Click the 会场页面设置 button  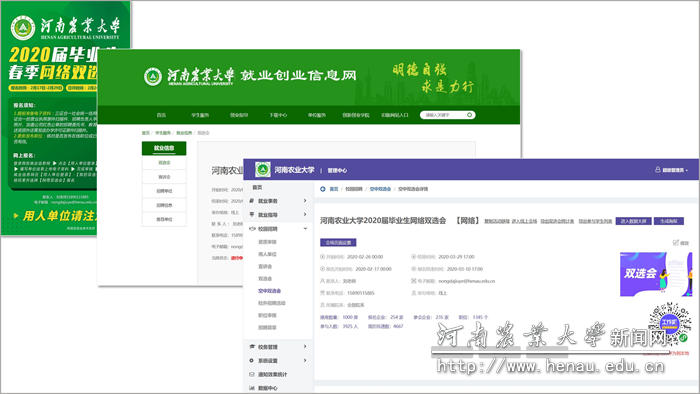coord(338,243)
